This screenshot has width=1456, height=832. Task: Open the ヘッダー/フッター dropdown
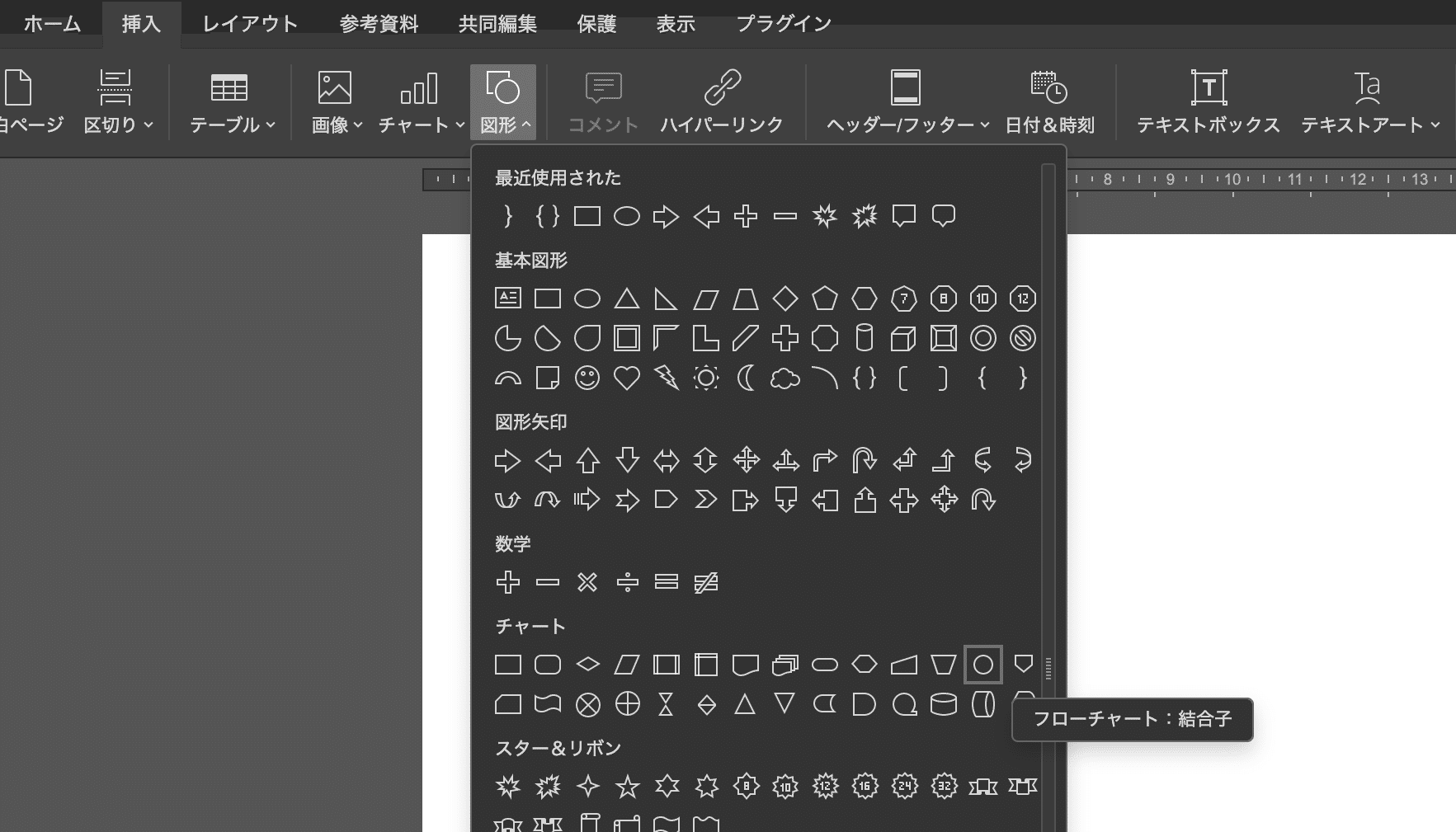coord(907,102)
